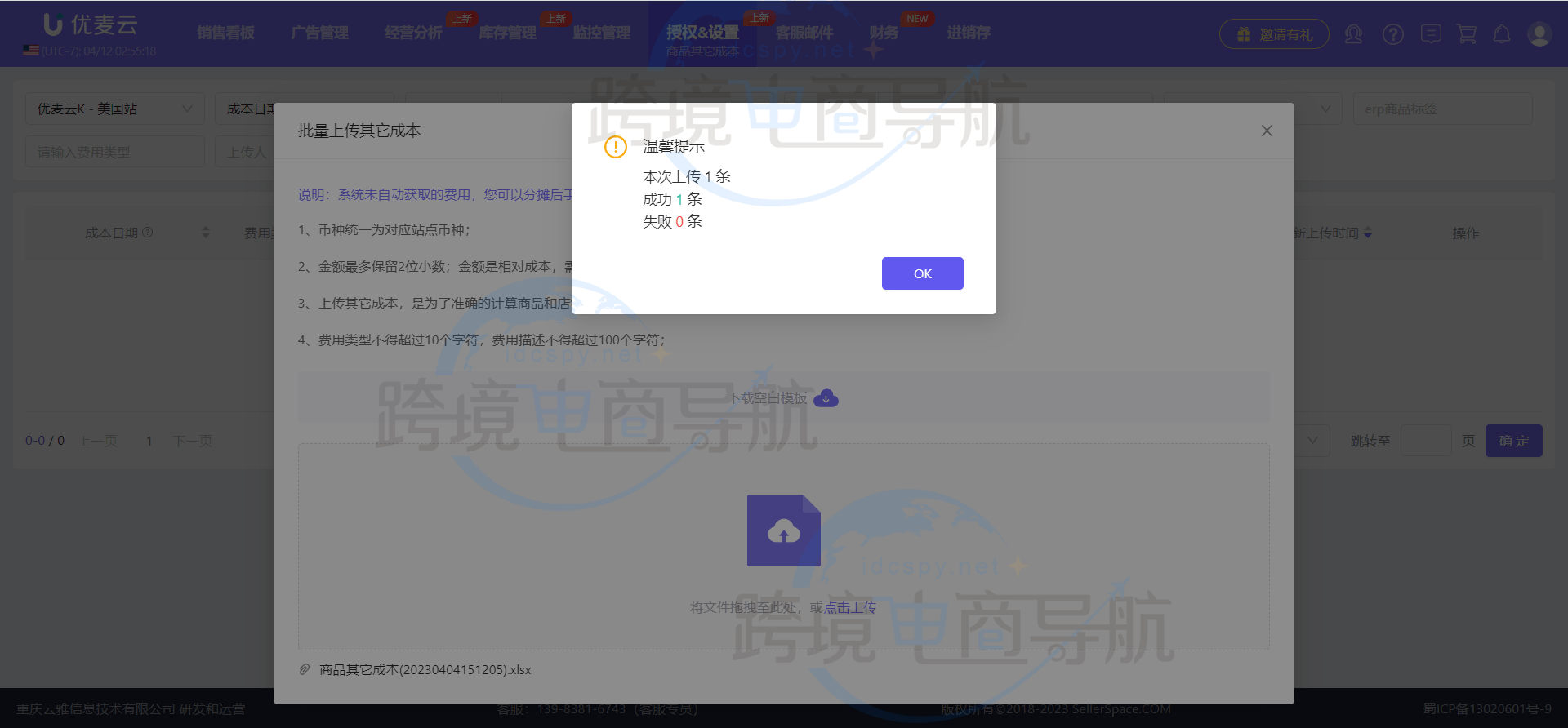
Task: Click the 点击上传 link
Action: [x=850, y=607]
